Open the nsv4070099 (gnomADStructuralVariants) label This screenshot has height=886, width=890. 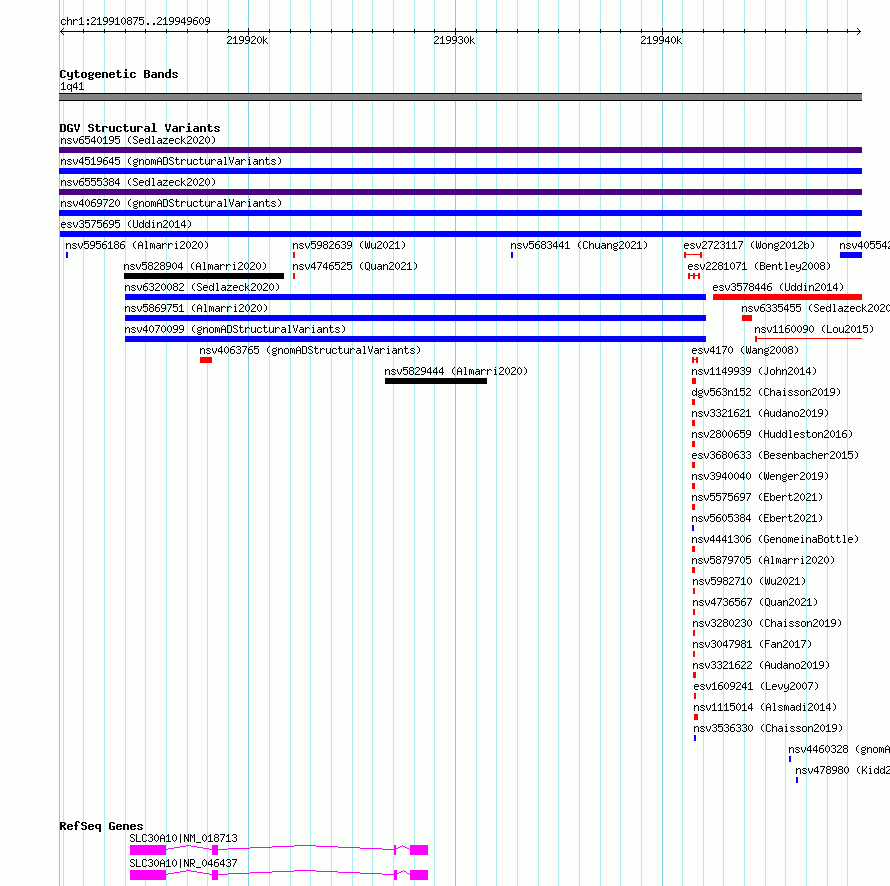(235, 329)
